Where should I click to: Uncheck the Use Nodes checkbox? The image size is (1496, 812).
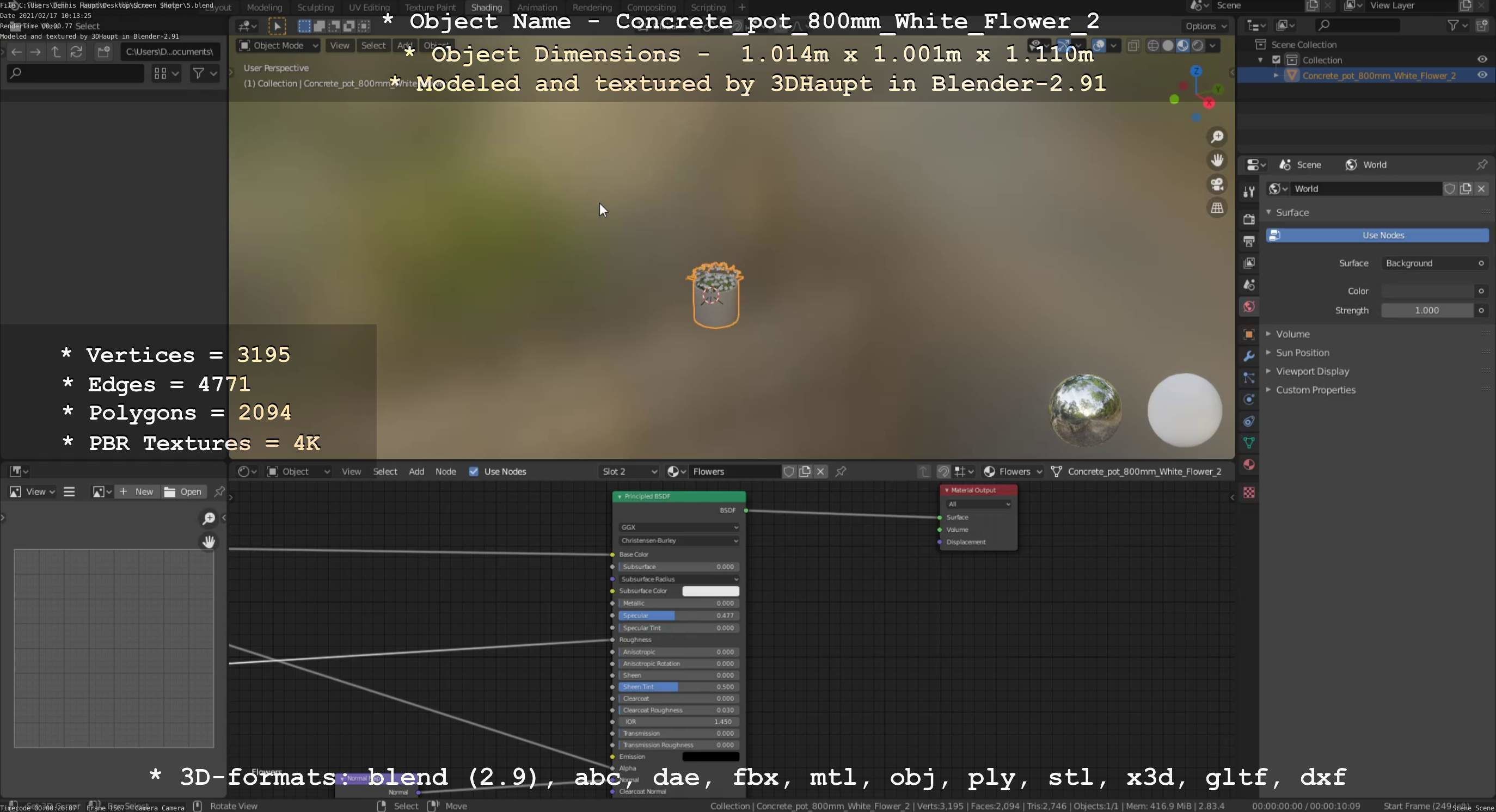point(473,471)
